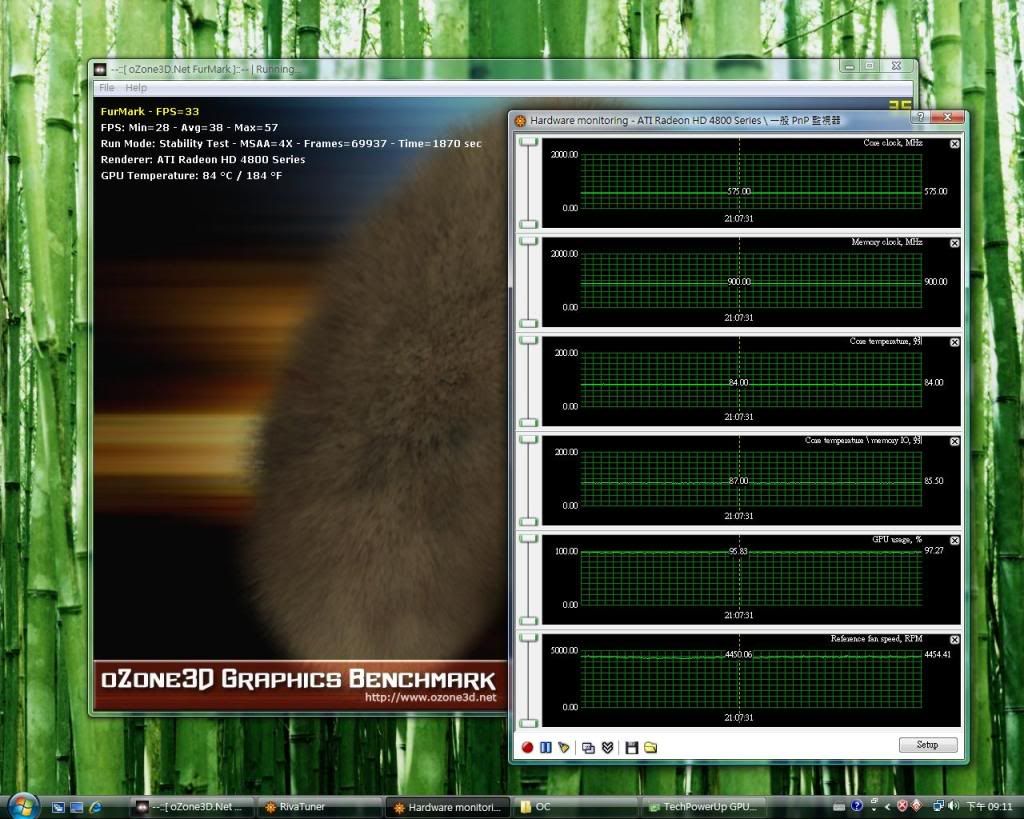Click the http://www.ozone3d.net link
Screen dimensions: 1024x819
coord(430,698)
